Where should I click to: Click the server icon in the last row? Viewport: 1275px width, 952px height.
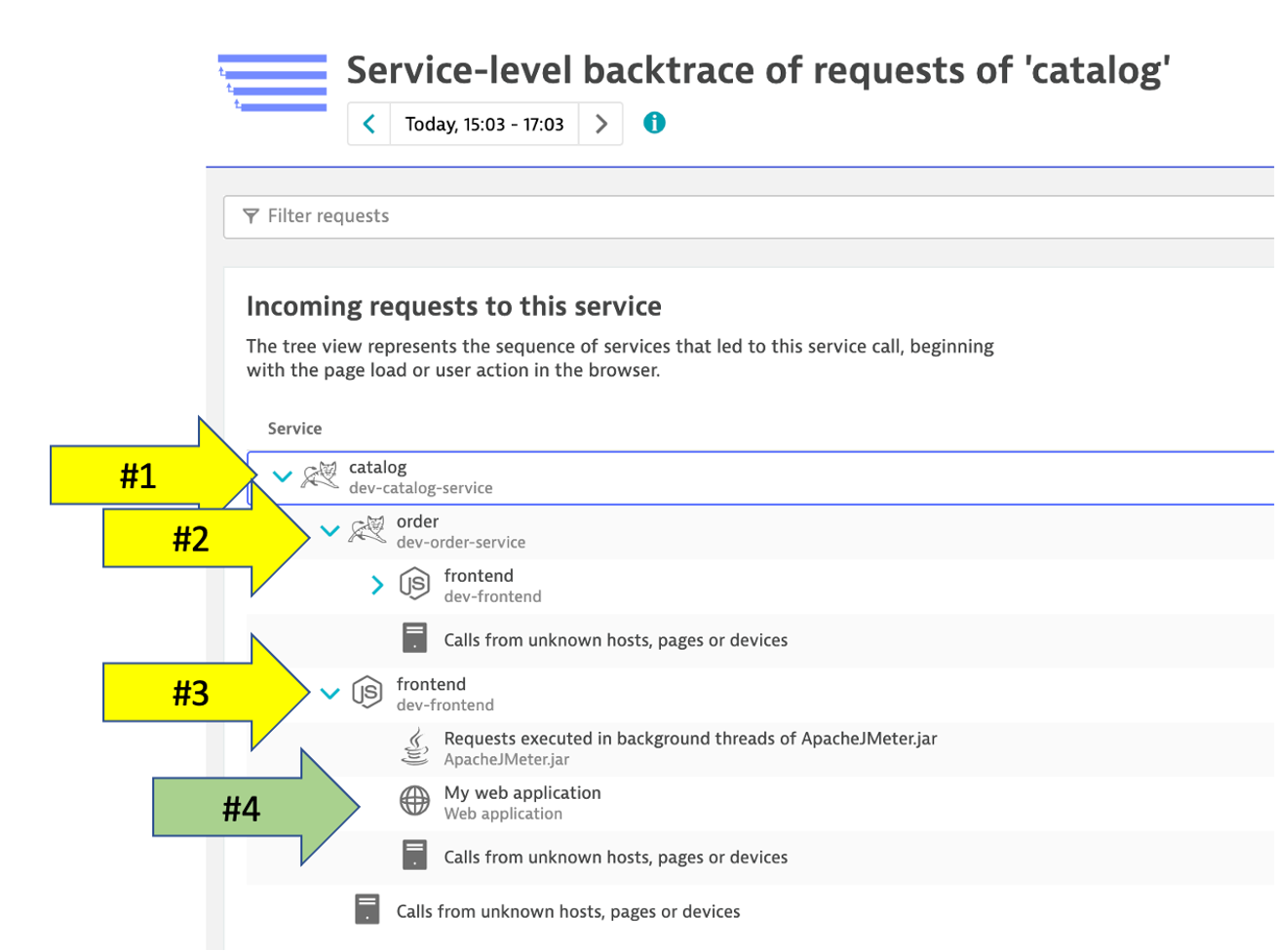point(367,910)
